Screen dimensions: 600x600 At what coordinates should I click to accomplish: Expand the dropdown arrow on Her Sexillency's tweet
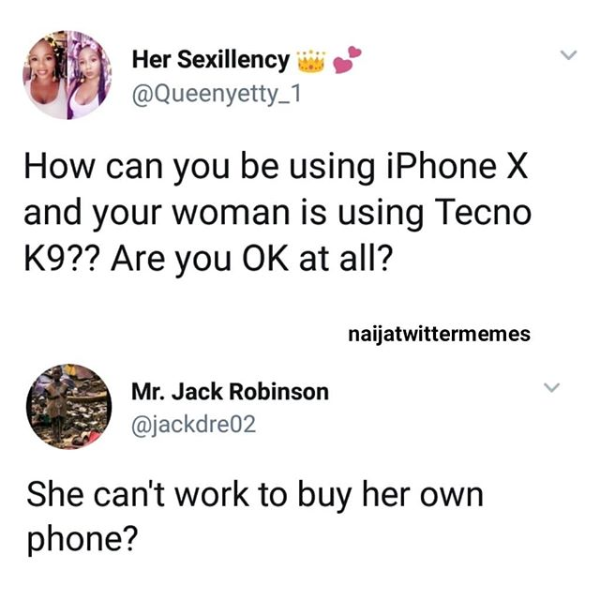pyautogui.click(x=569, y=55)
